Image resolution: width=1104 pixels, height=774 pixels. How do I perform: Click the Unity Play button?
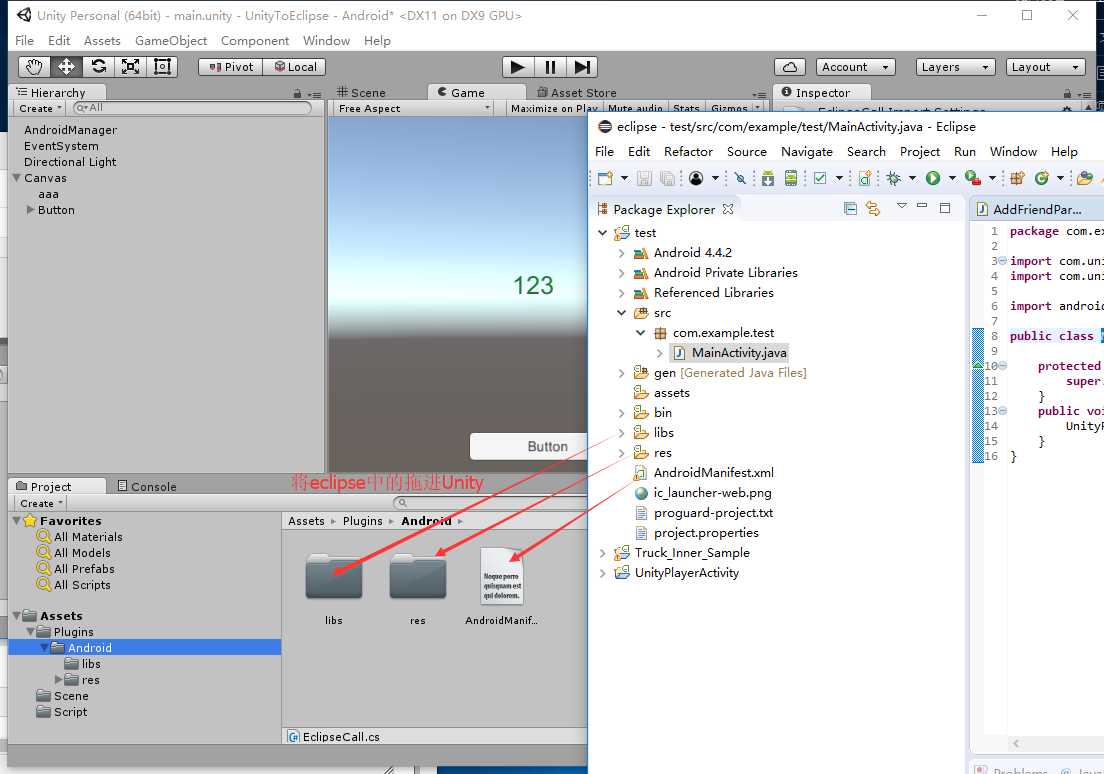(x=518, y=67)
